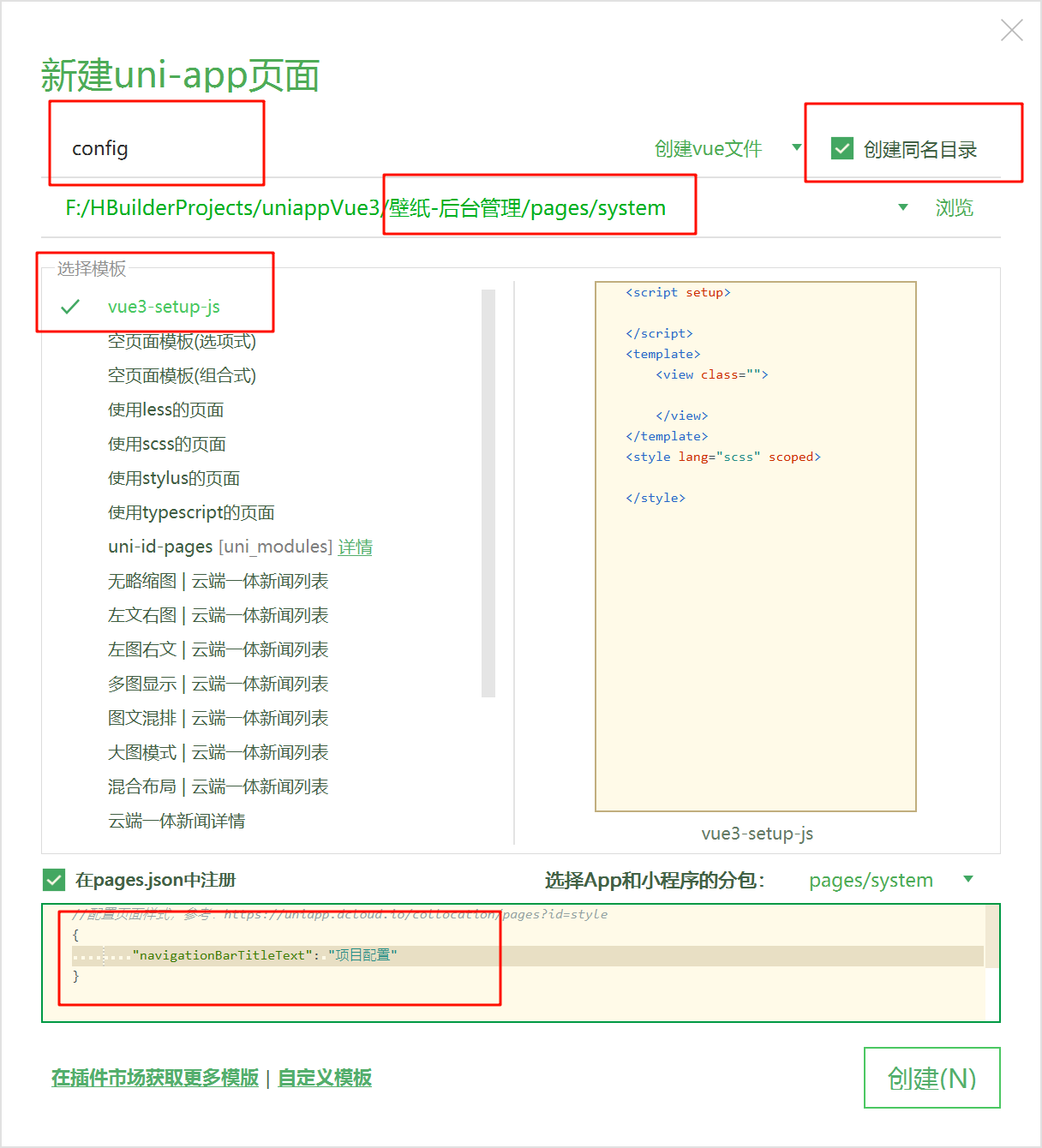This screenshot has height=1148, width=1042.
Task: Open 在插件市场获取更多模版 link
Action: [155, 1078]
